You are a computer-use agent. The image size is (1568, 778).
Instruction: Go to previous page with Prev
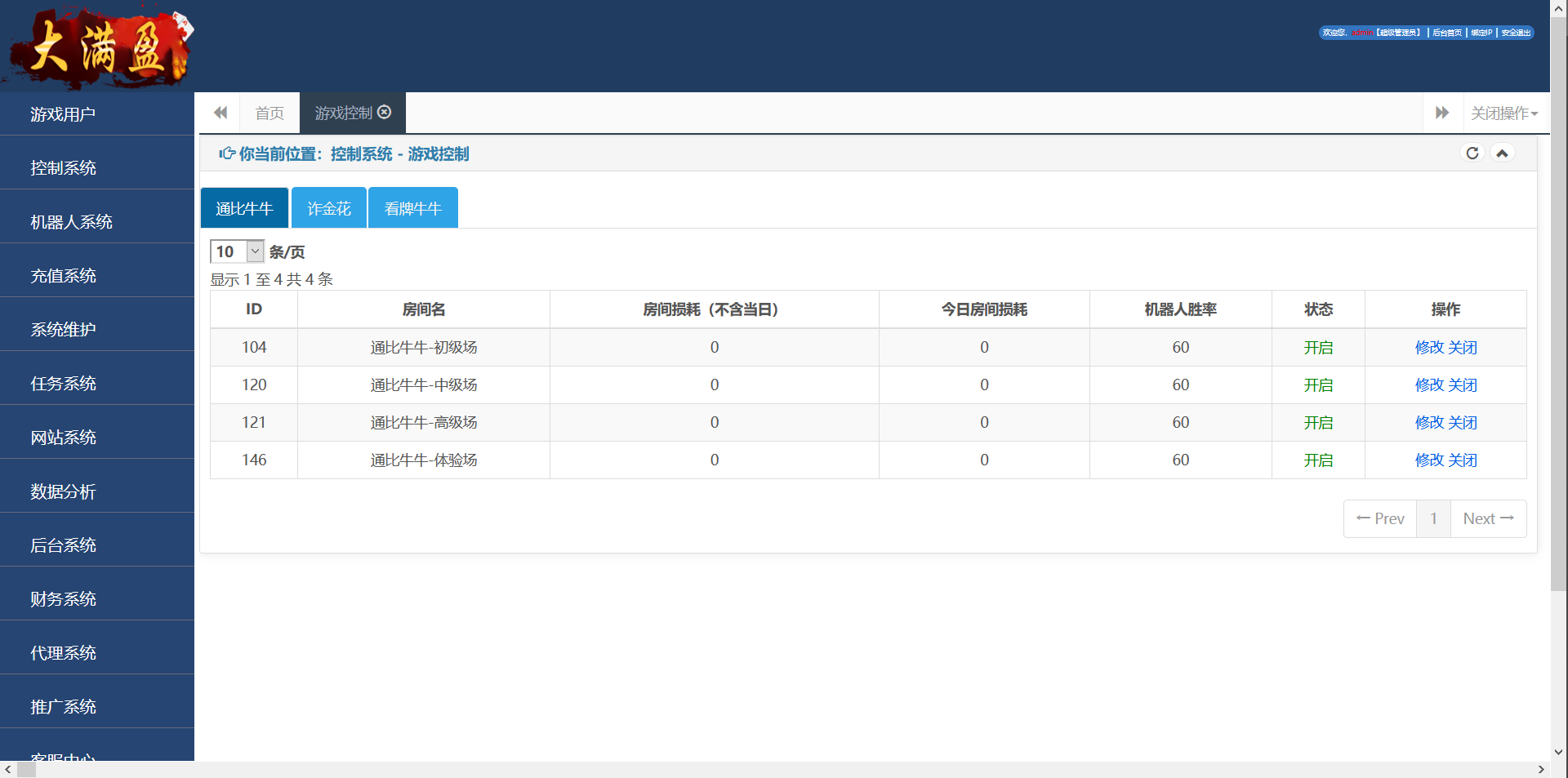[1380, 518]
